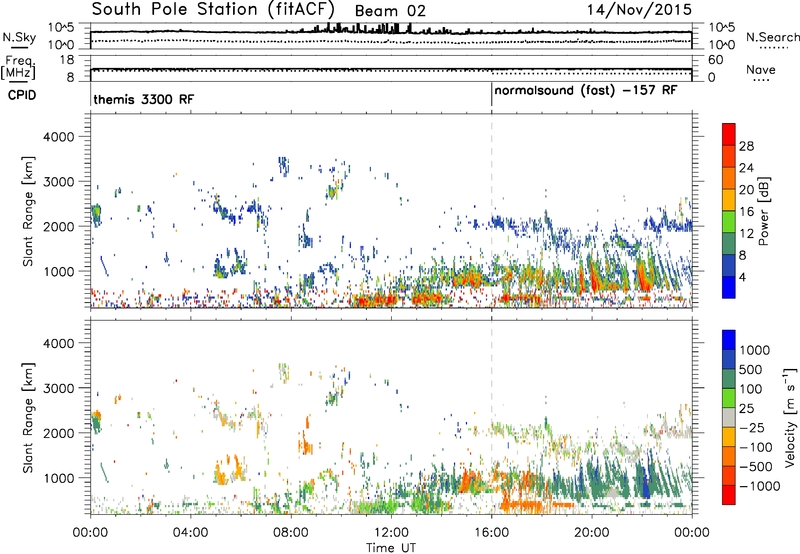The height and width of the screenshot is (554, 800).
Task: Click the 'N.Sky' legend label
Action: coord(19,38)
